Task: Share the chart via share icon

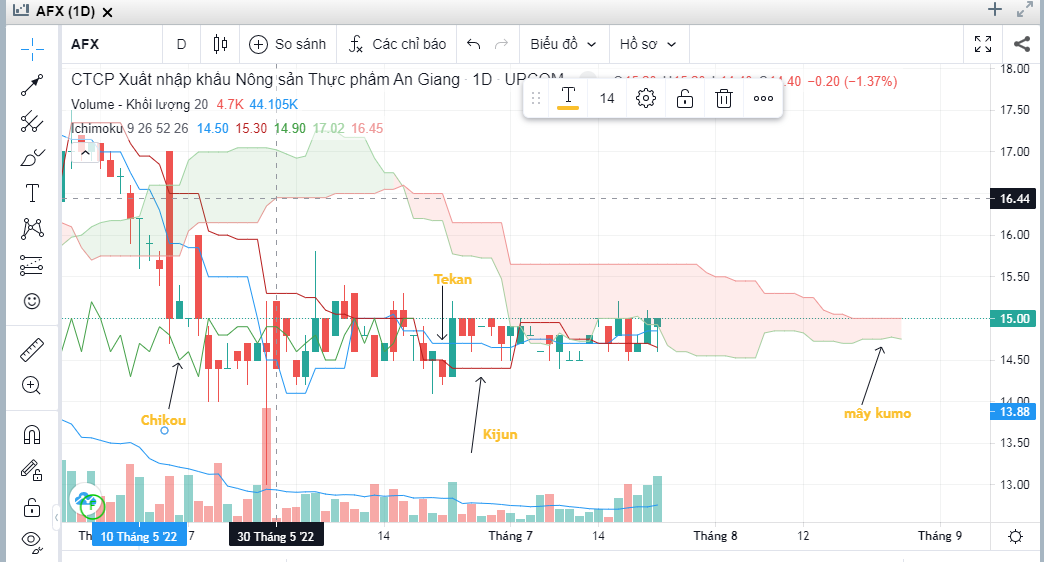Action: [1021, 44]
